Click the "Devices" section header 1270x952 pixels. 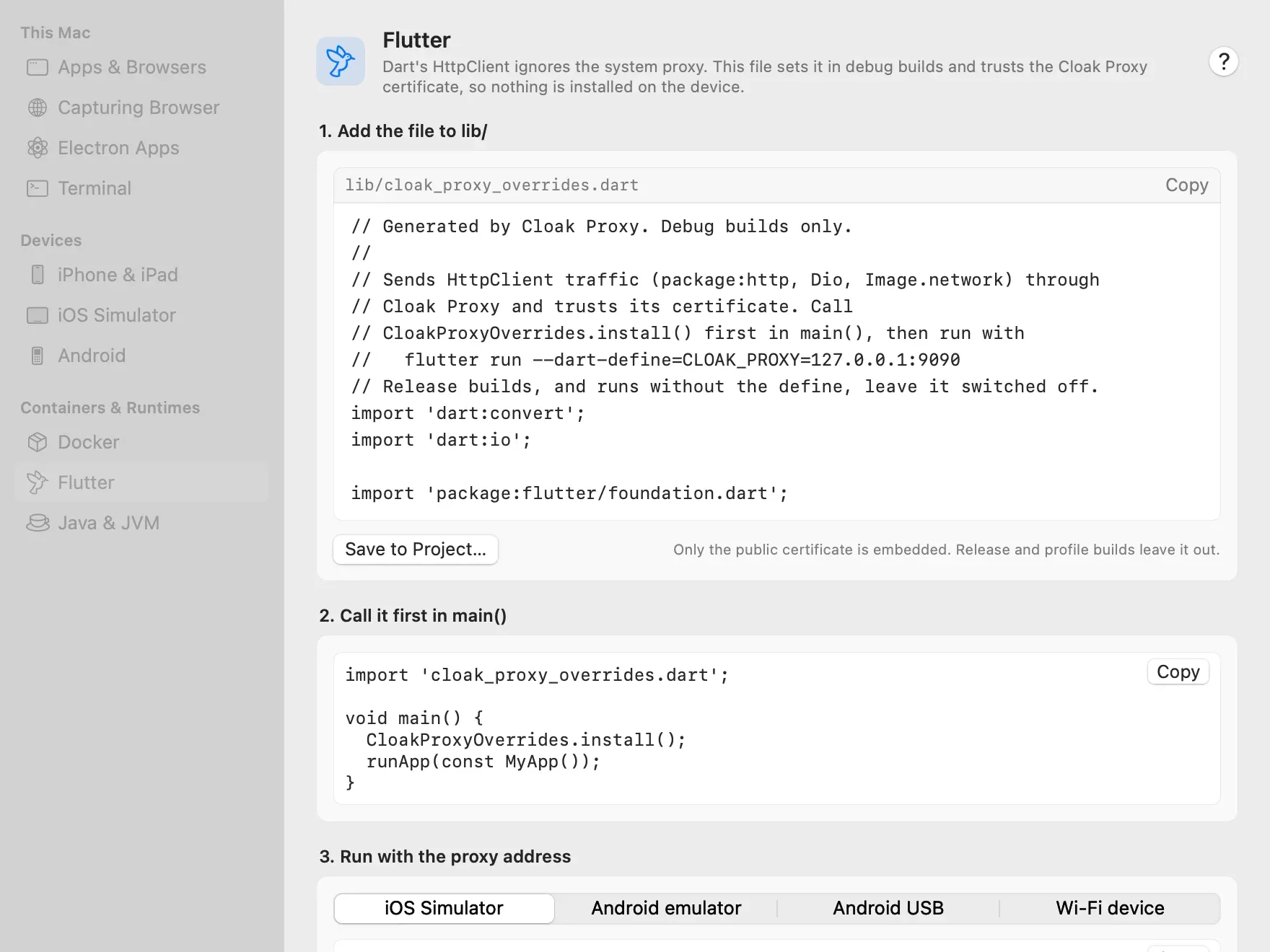(51, 240)
